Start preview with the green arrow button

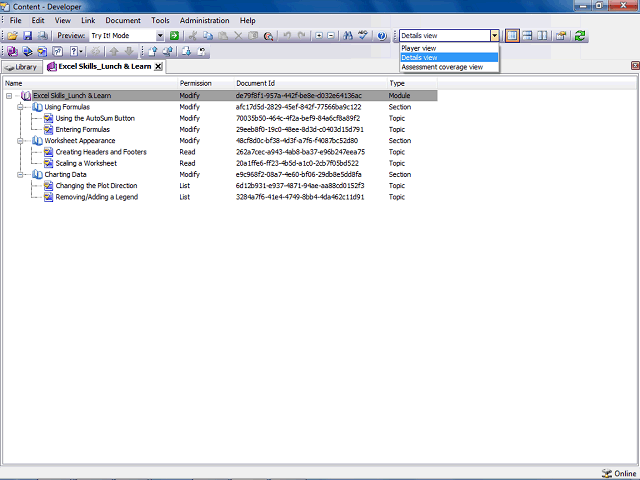(174, 36)
